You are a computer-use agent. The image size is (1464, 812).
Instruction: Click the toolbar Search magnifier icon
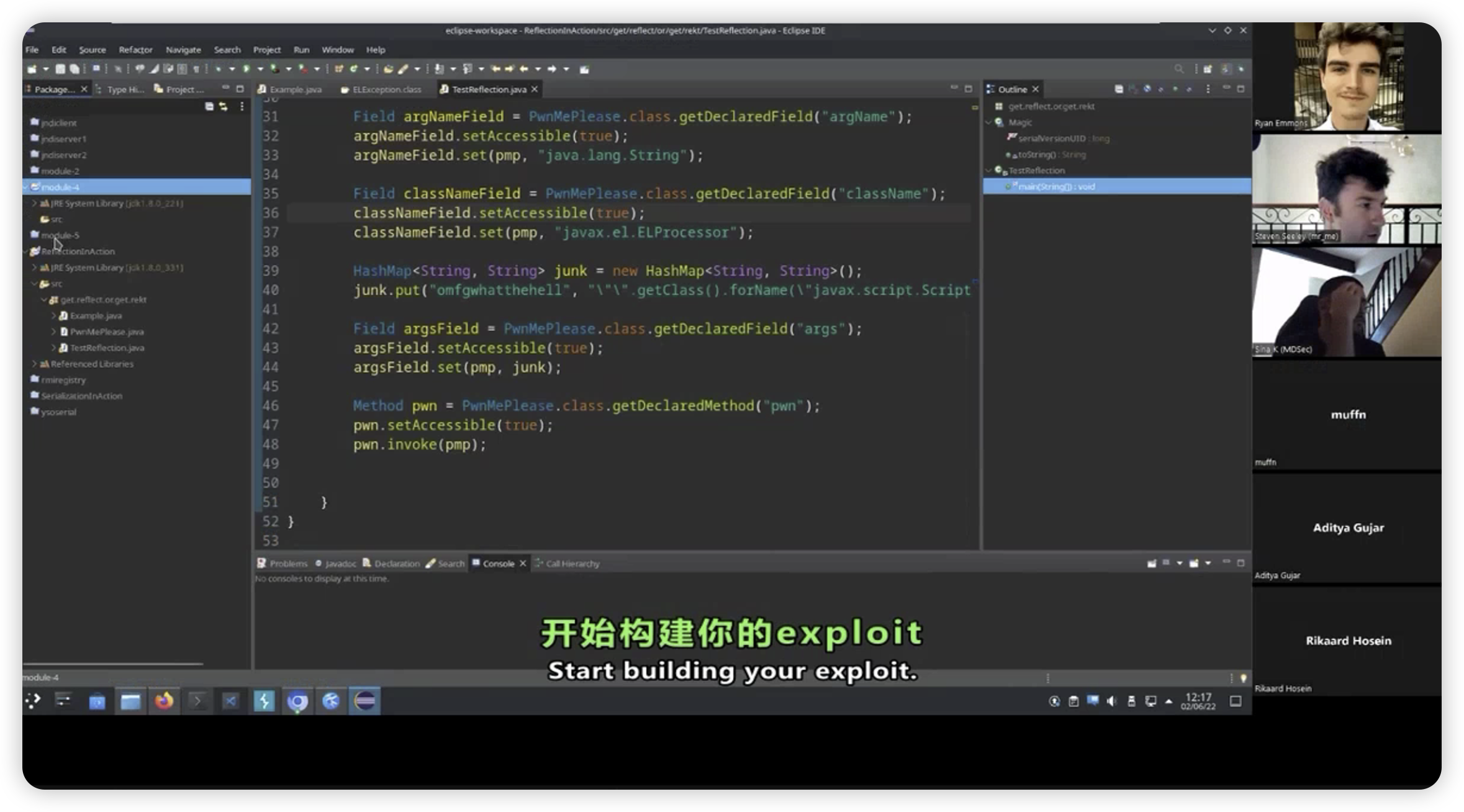pyautogui.click(x=1178, y=69)
